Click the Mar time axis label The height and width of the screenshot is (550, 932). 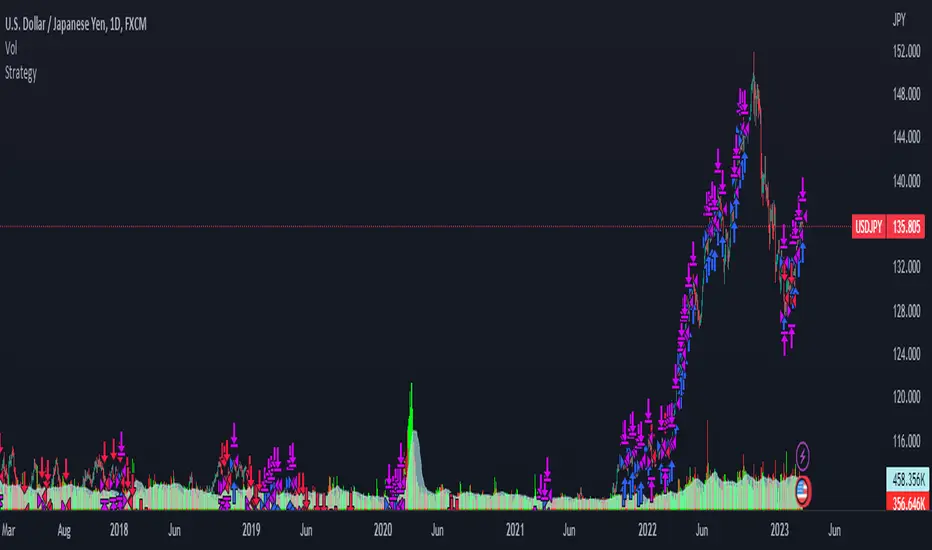(8, 530)
